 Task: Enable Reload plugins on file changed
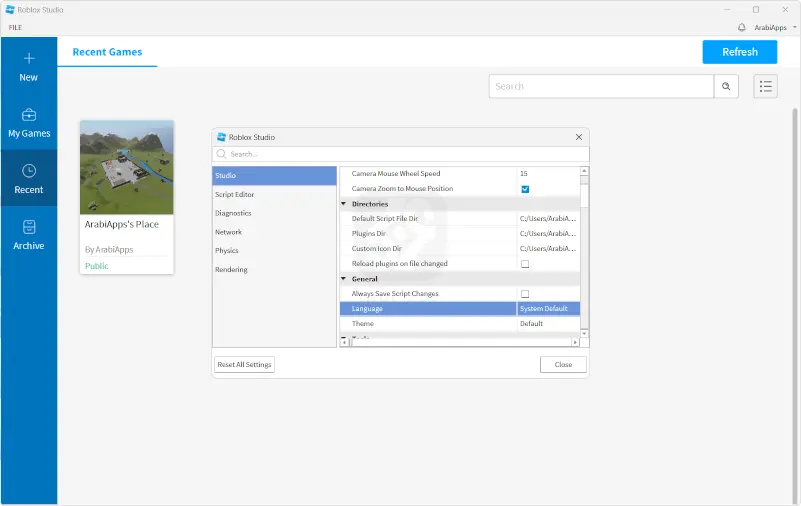coord(525,264)
